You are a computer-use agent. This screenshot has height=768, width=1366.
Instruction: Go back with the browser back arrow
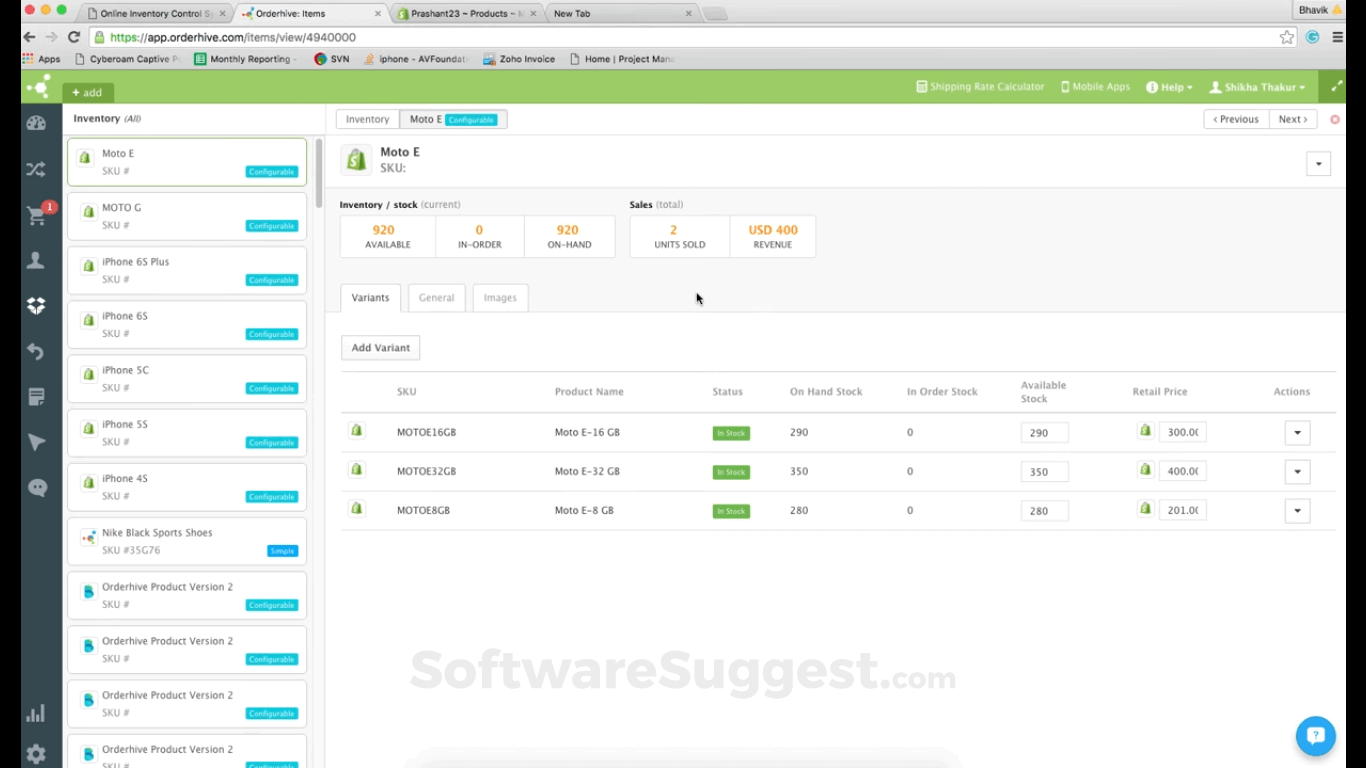(x=30, y=37)
